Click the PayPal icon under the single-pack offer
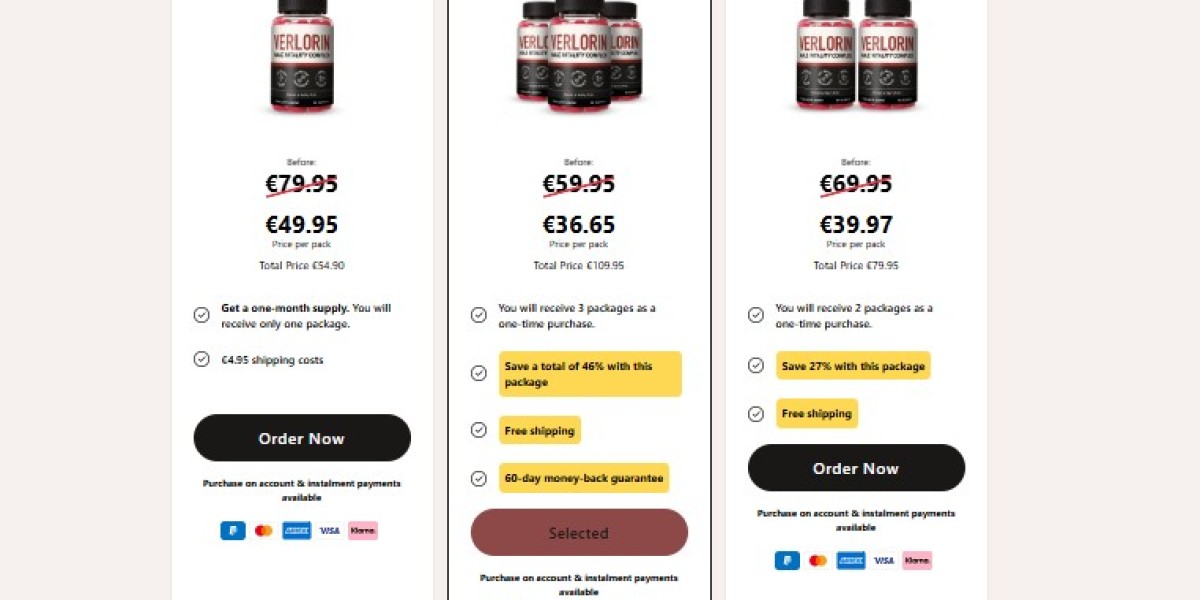 (x=233, y=531)
